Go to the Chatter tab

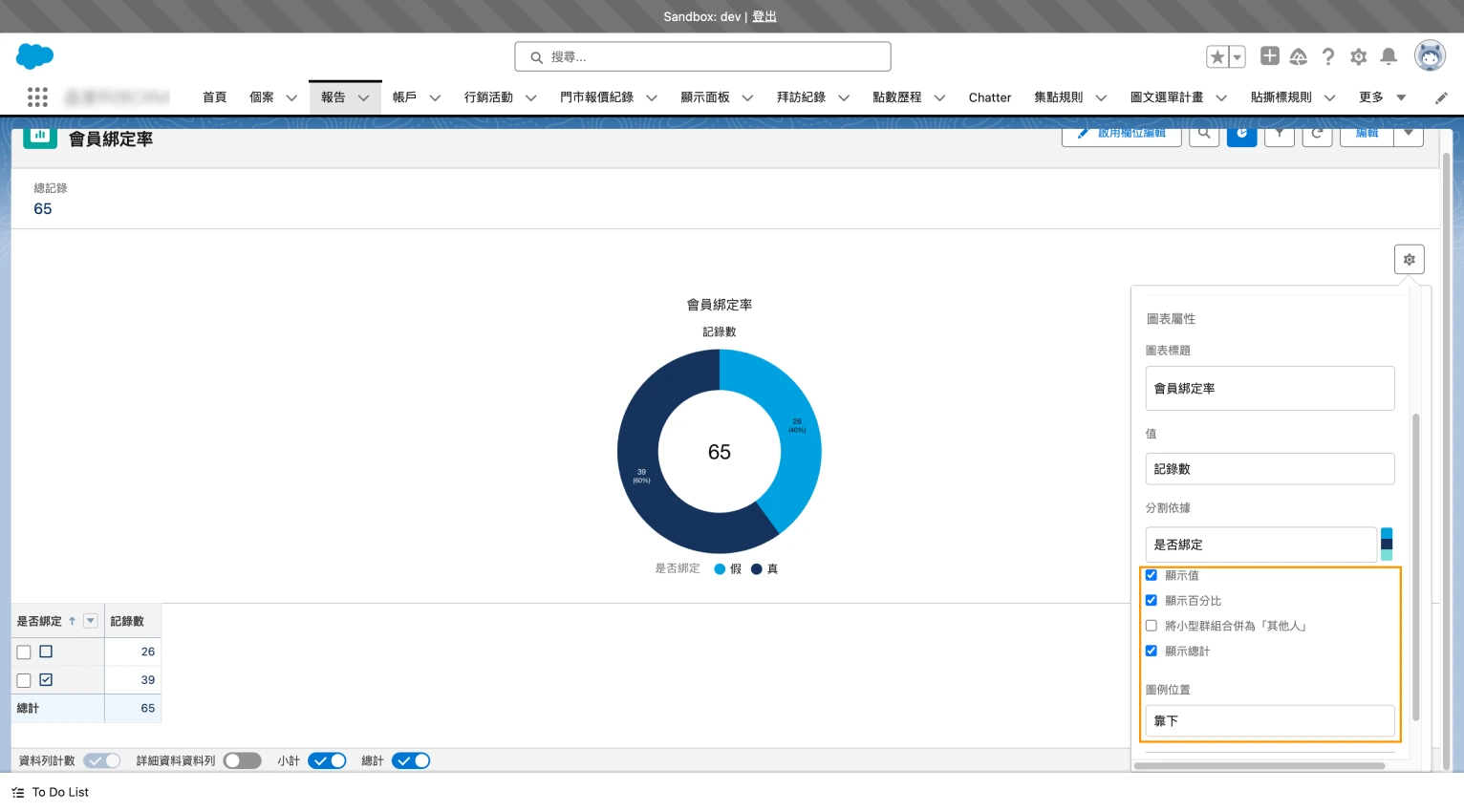tap(989, 97)
